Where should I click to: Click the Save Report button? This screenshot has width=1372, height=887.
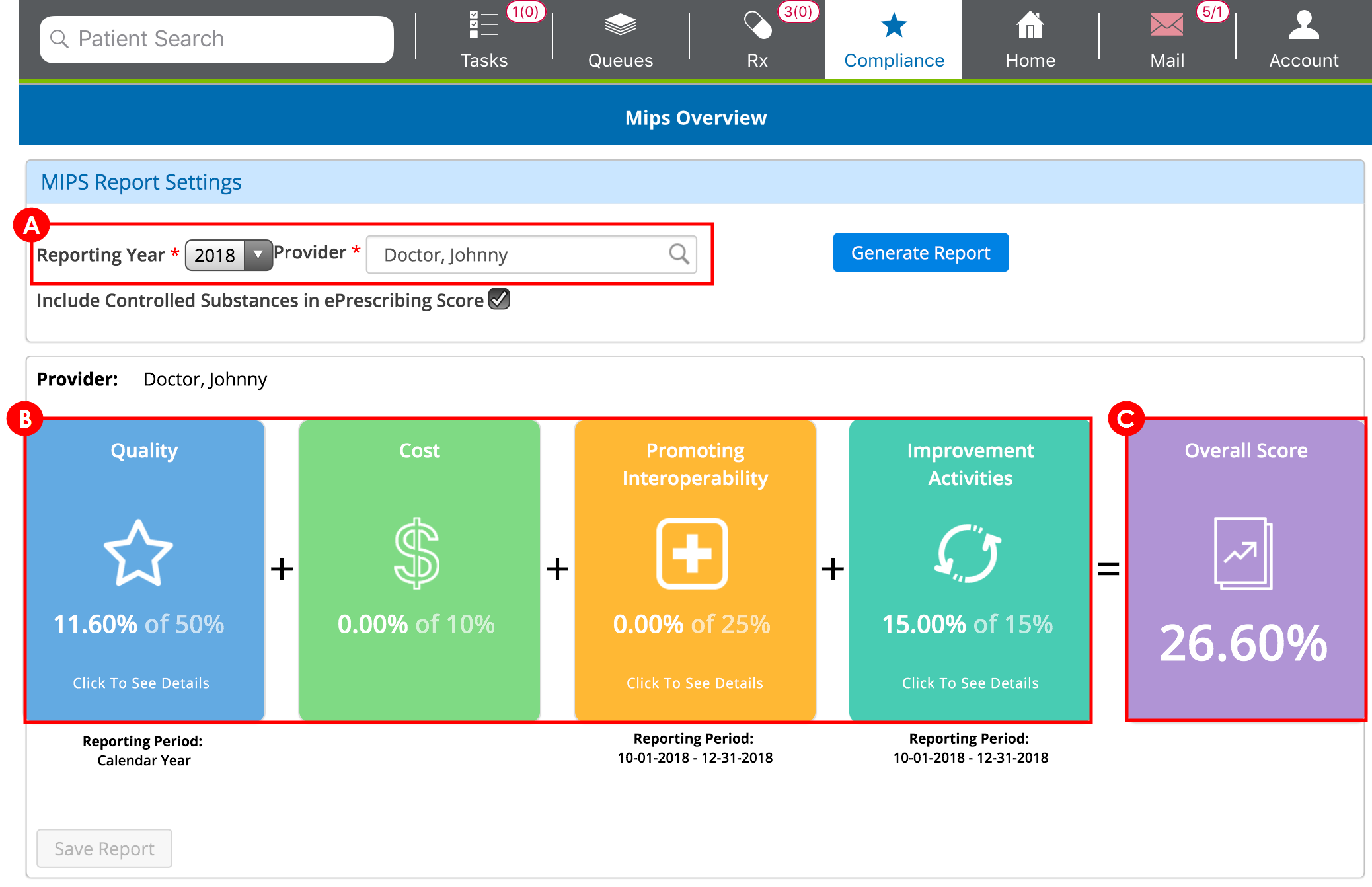point(104,849)
